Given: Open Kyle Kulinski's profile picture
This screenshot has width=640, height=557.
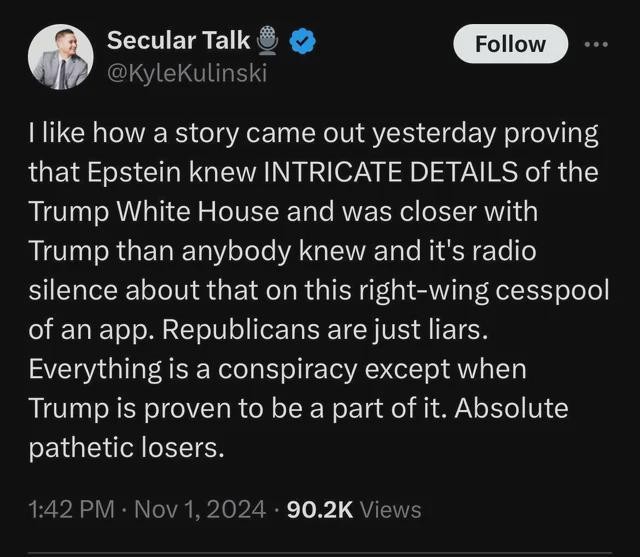Looking at the screenshot, I should tap(59, 57).
